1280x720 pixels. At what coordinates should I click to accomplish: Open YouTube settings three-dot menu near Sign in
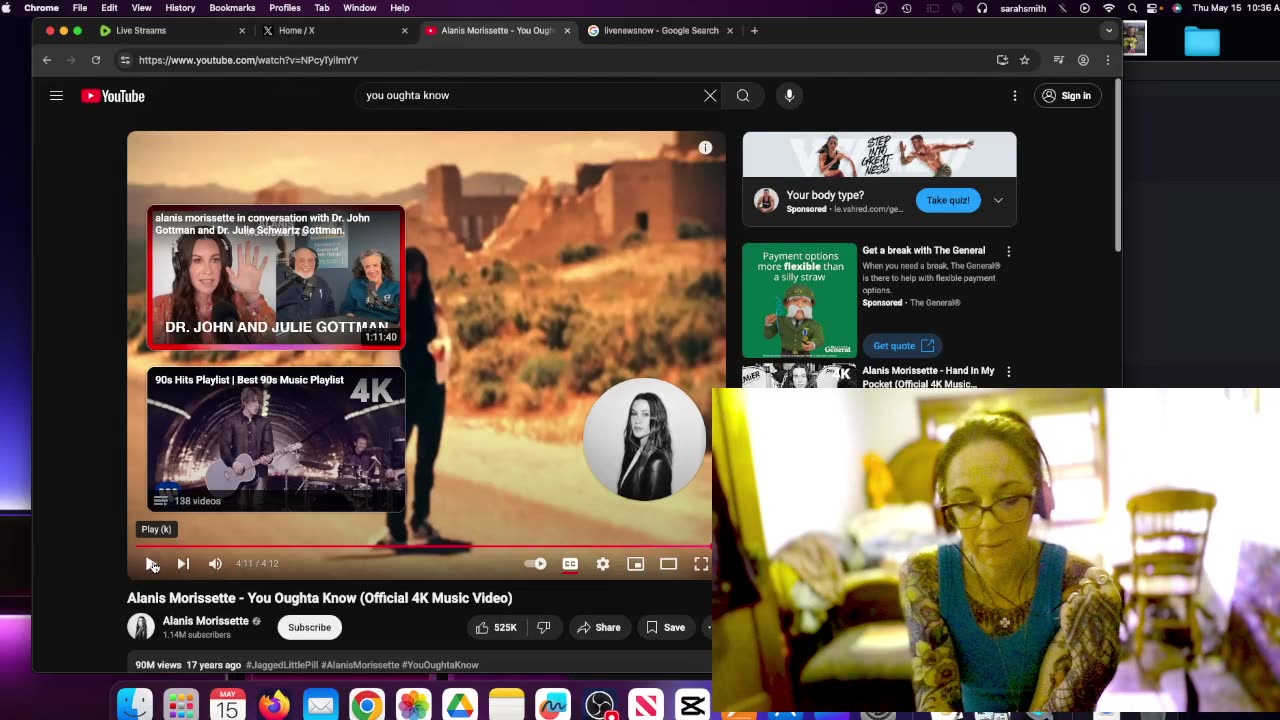coord(1015,96)
